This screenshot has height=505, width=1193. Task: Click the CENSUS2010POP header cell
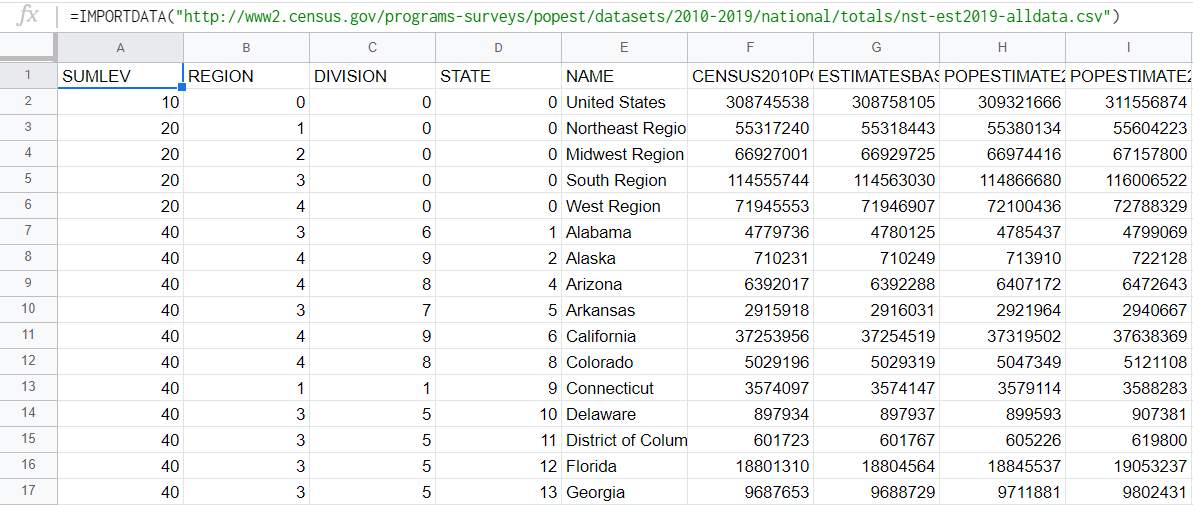751,76
